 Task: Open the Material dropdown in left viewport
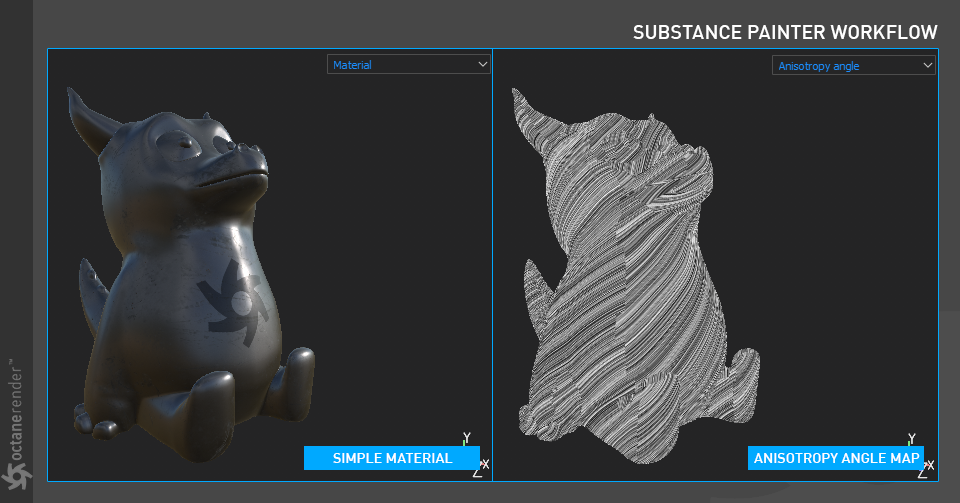(408, 64)
